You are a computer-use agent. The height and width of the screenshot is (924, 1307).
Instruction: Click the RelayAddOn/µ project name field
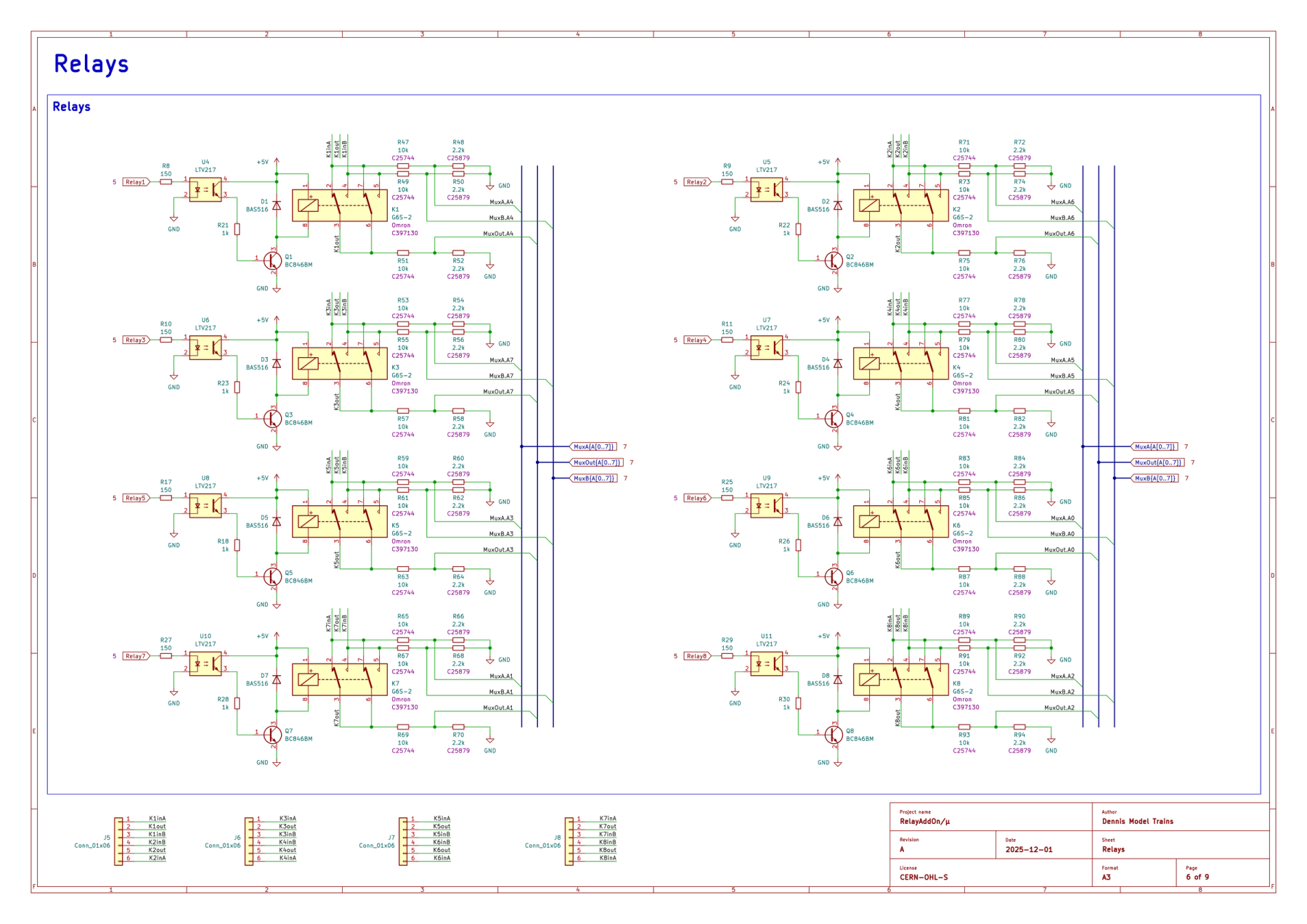click(x=924, y=822)
